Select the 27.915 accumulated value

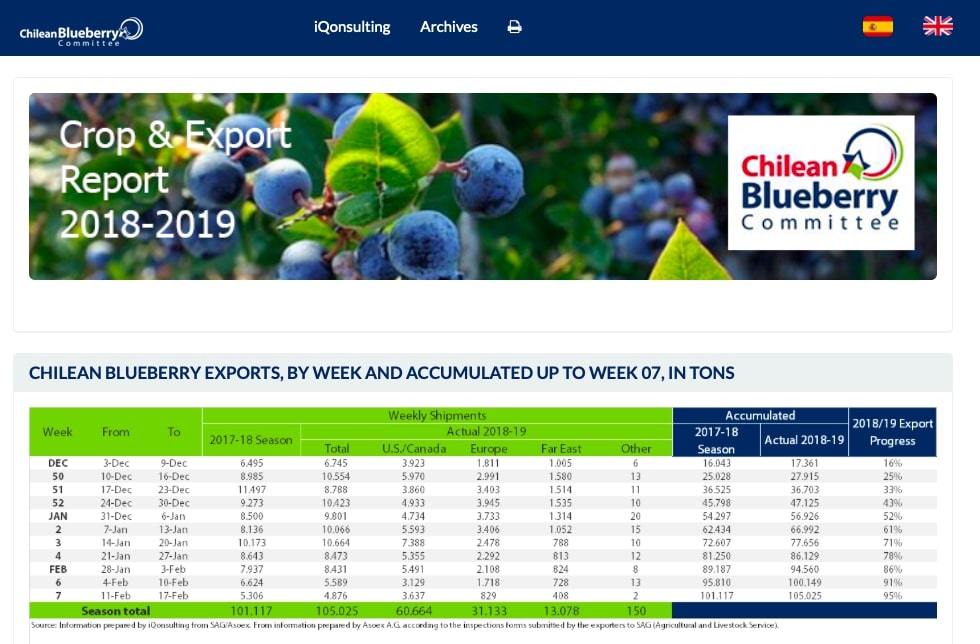(804, 476)
